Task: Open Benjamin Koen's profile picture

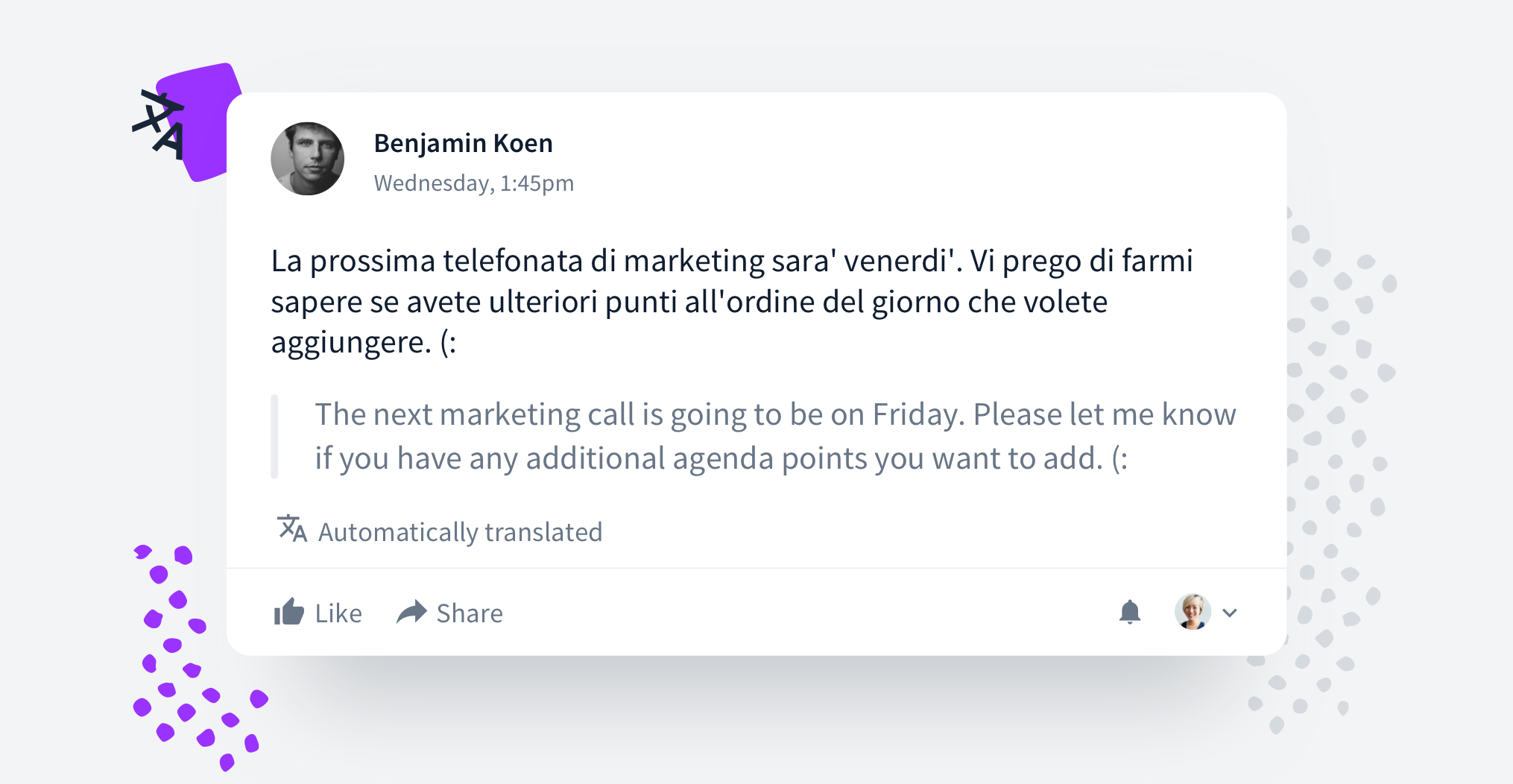Action: pos(307,159)
